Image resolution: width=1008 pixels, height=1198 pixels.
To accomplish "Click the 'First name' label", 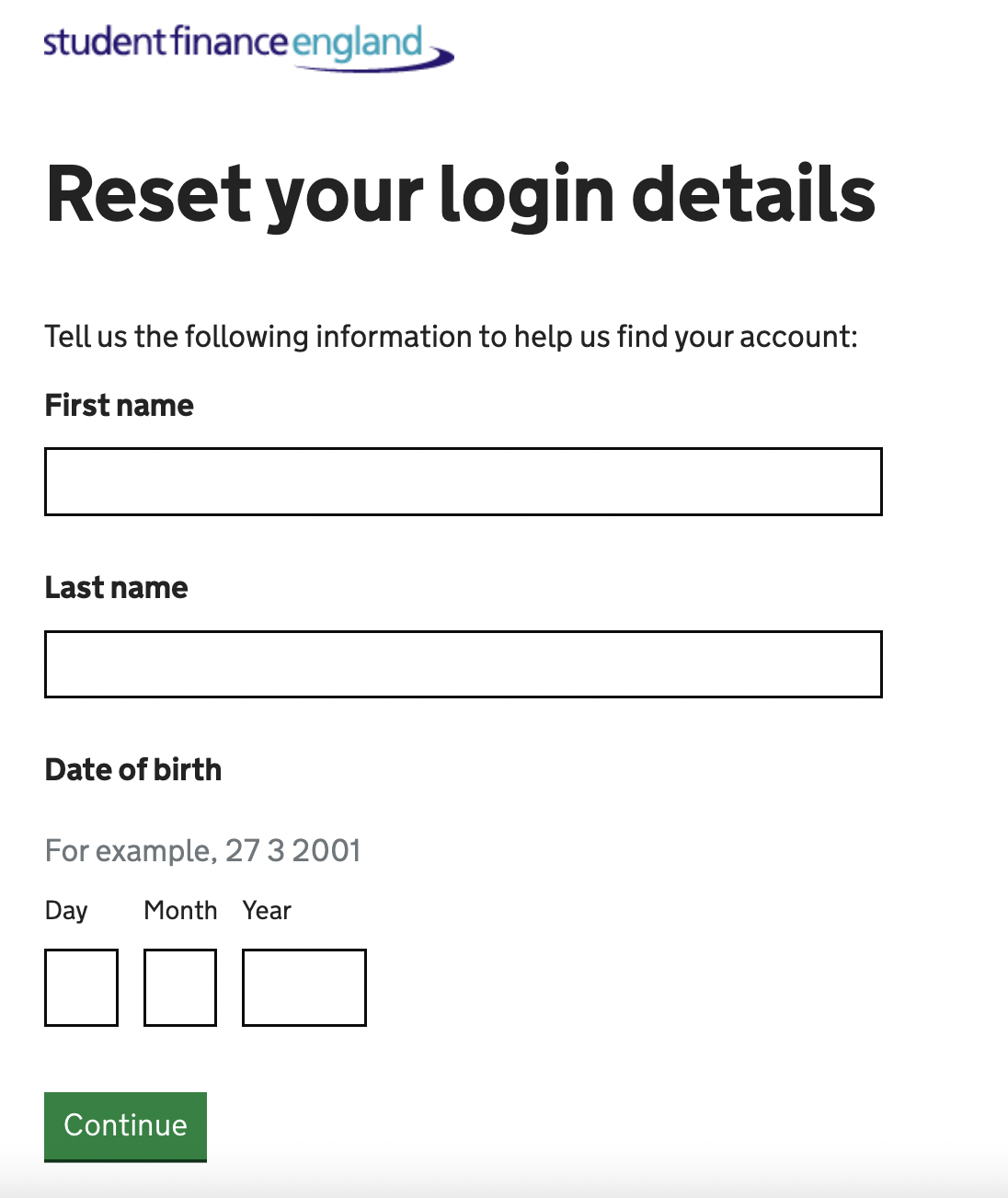I will (x=120, y=405).
